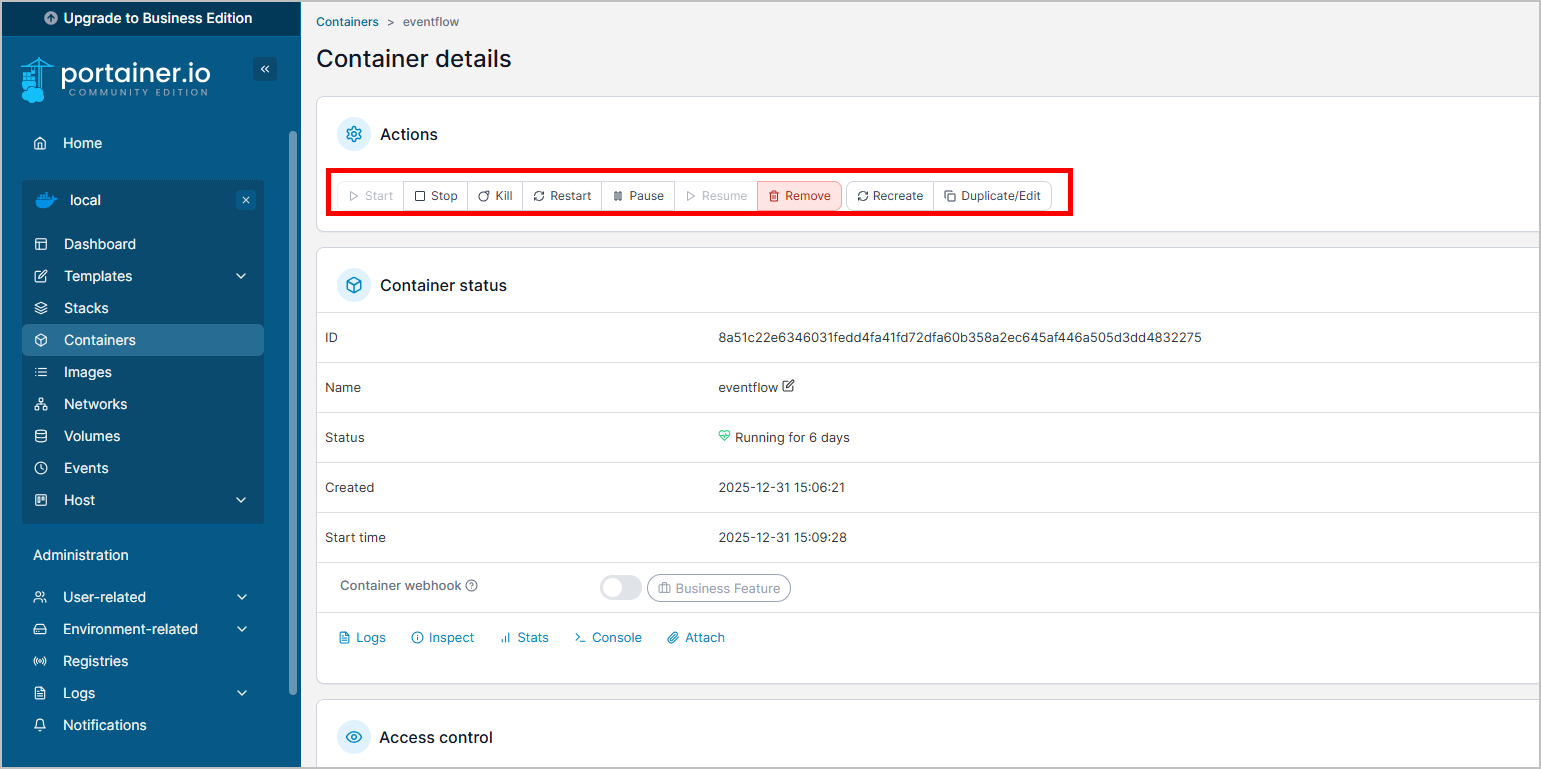
Task: Click the help icon next to Container webhook
Action: pos(472,586)
